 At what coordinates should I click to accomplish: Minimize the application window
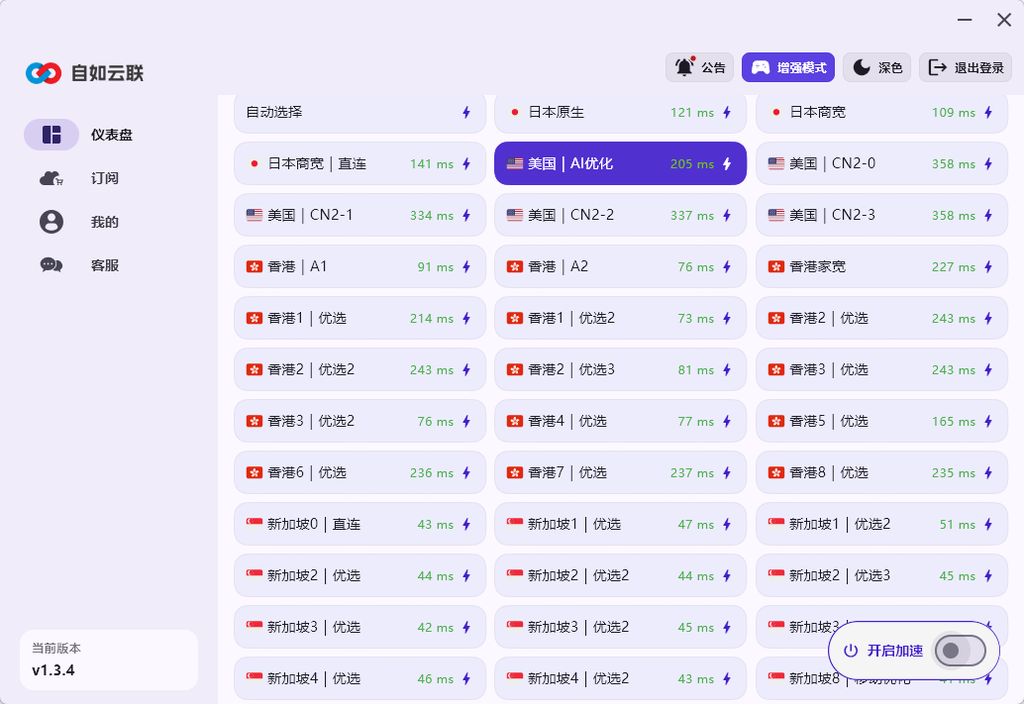click(965, 20)
